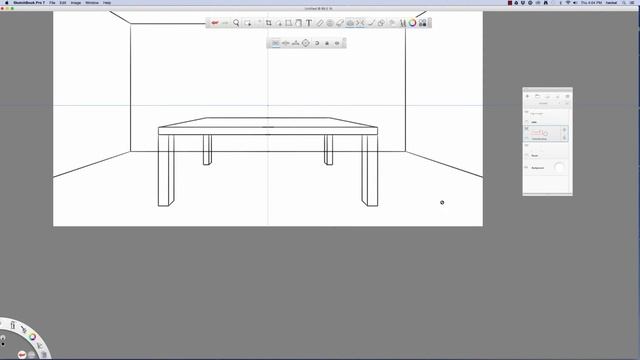
Task: Open the layer blend mode dropdown
Action: coord(543,103)
